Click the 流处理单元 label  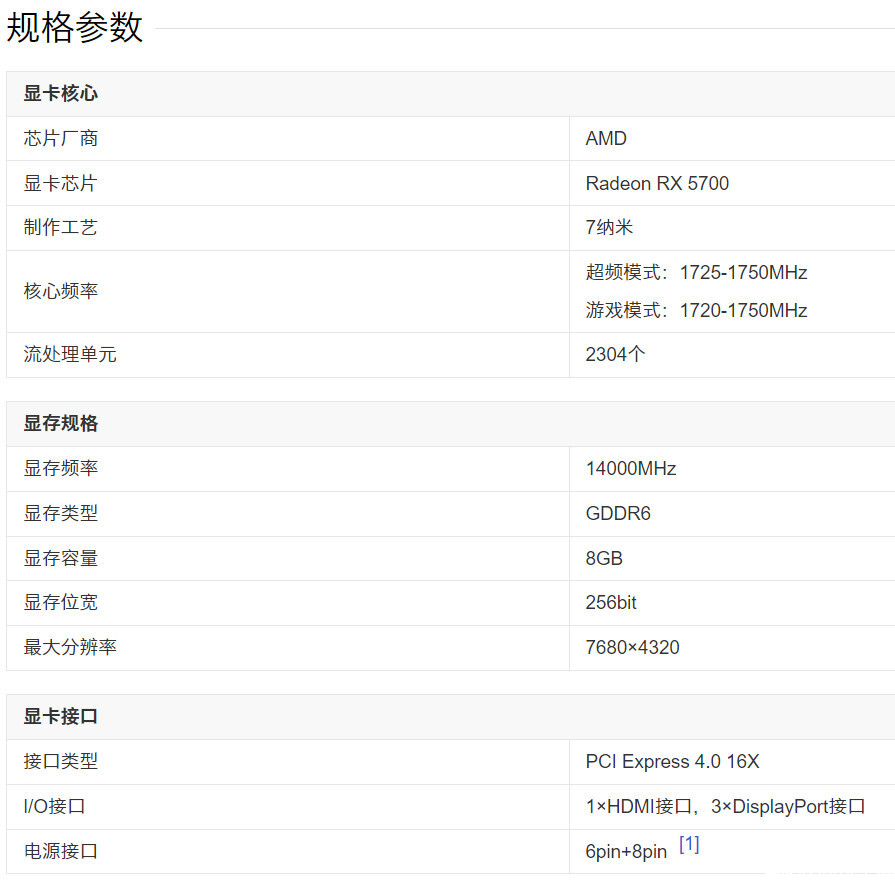[70, 354]
